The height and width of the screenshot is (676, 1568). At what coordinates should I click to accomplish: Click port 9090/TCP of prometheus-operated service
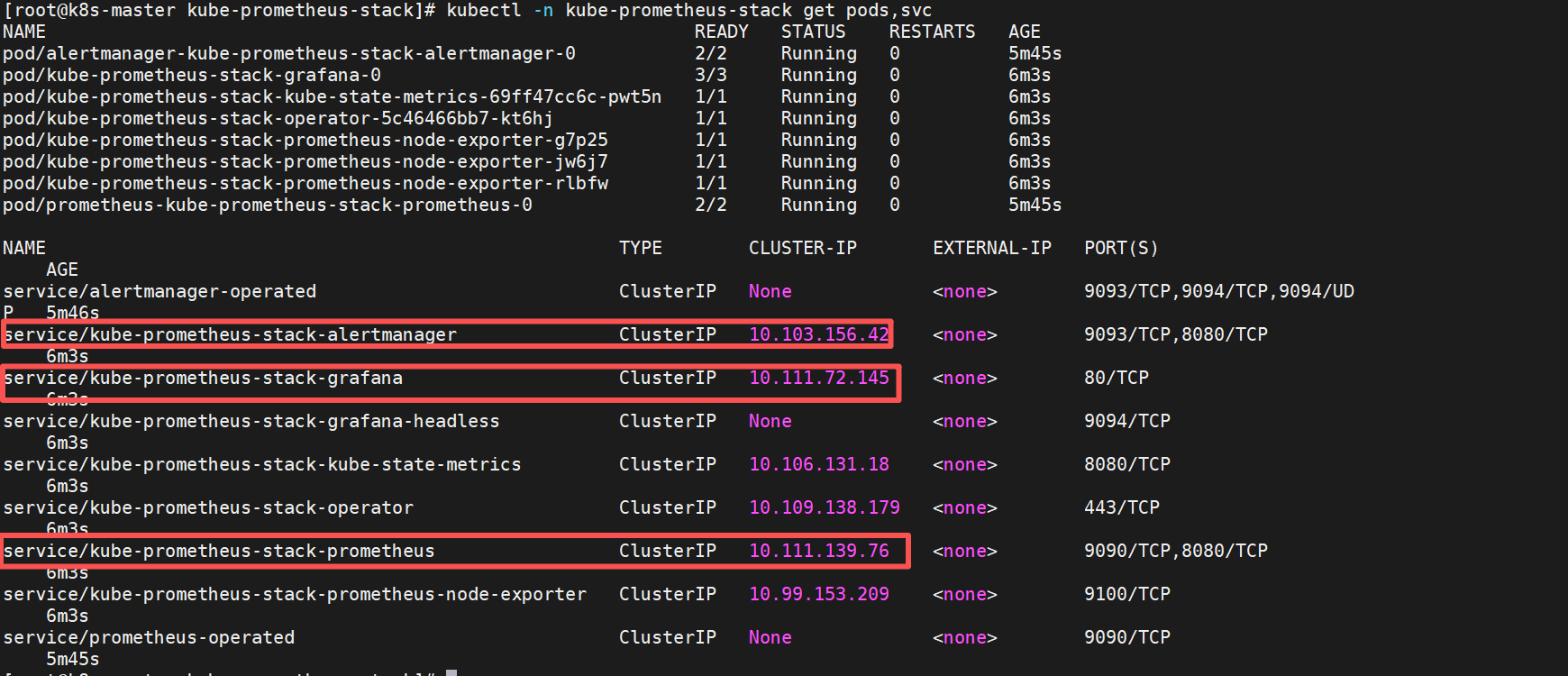point(1127,637)
